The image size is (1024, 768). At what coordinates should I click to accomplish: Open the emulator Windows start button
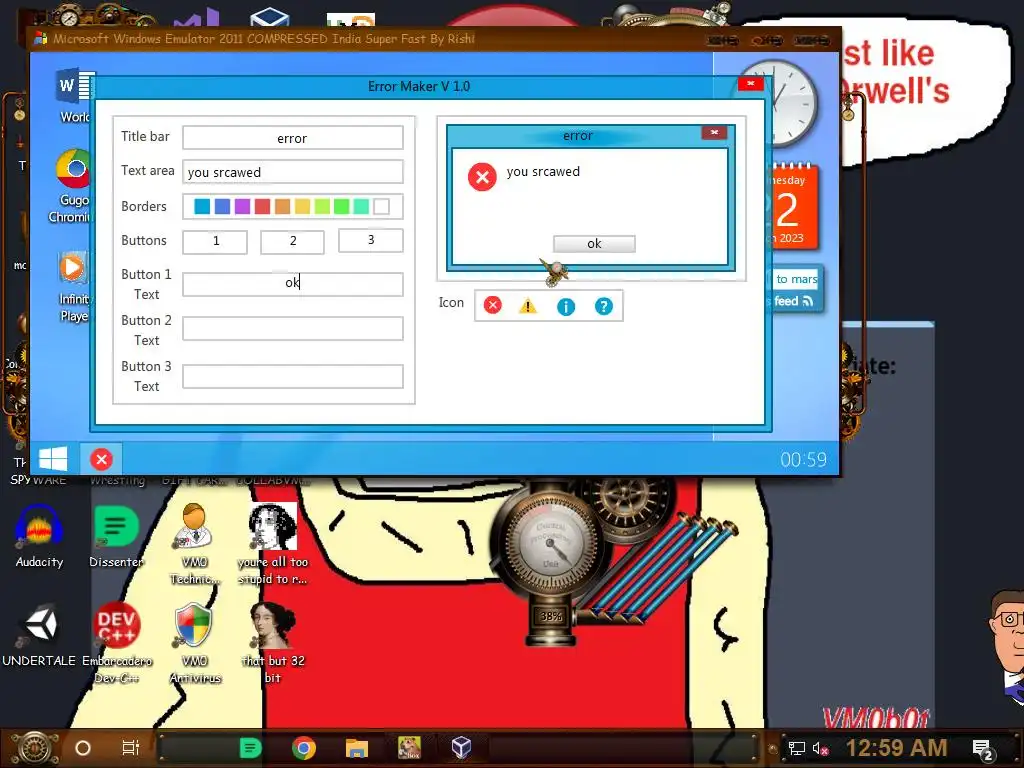[x=53, y=459]
